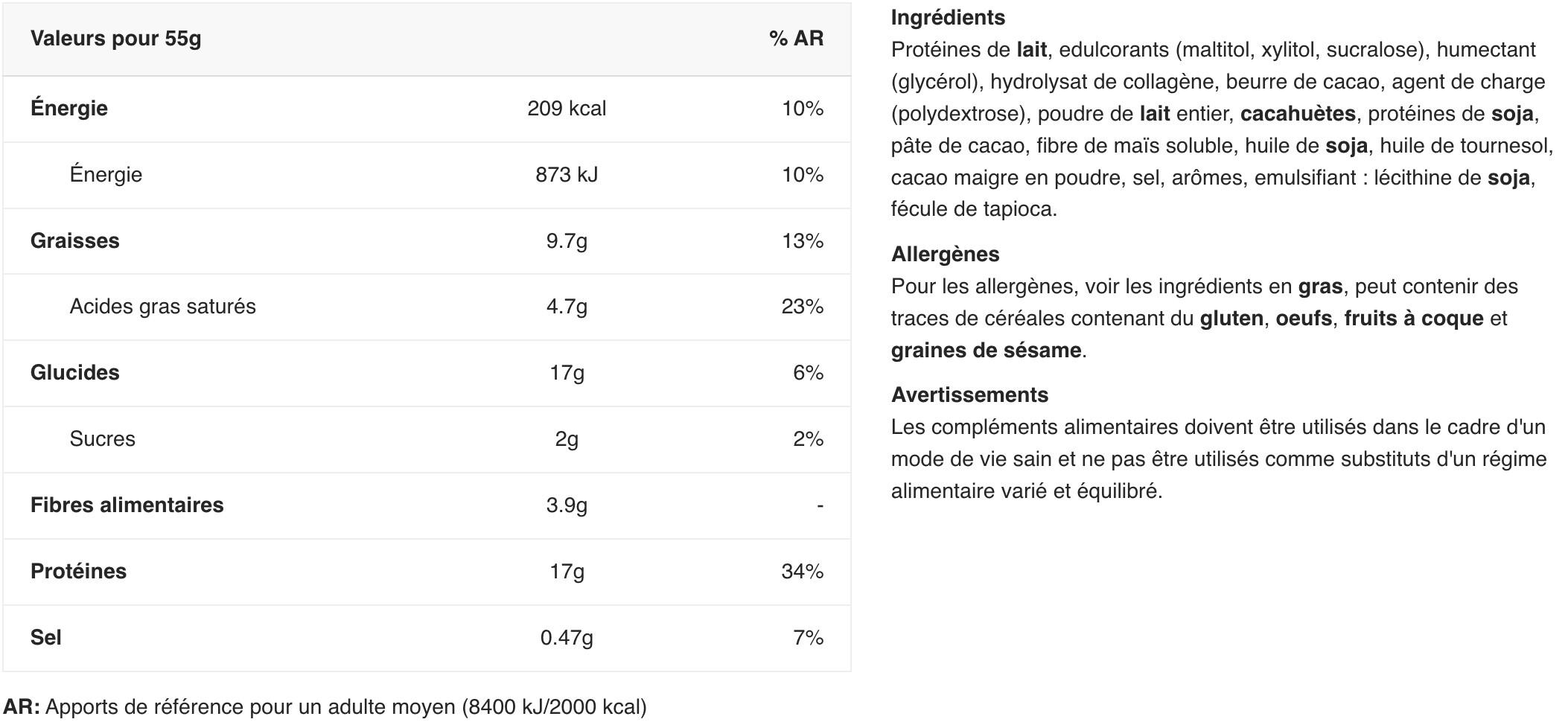Image resolution: width=1568 pixels, height=725 pixels.
Task: Click the '% AR' column header
Action: point(796,39)
